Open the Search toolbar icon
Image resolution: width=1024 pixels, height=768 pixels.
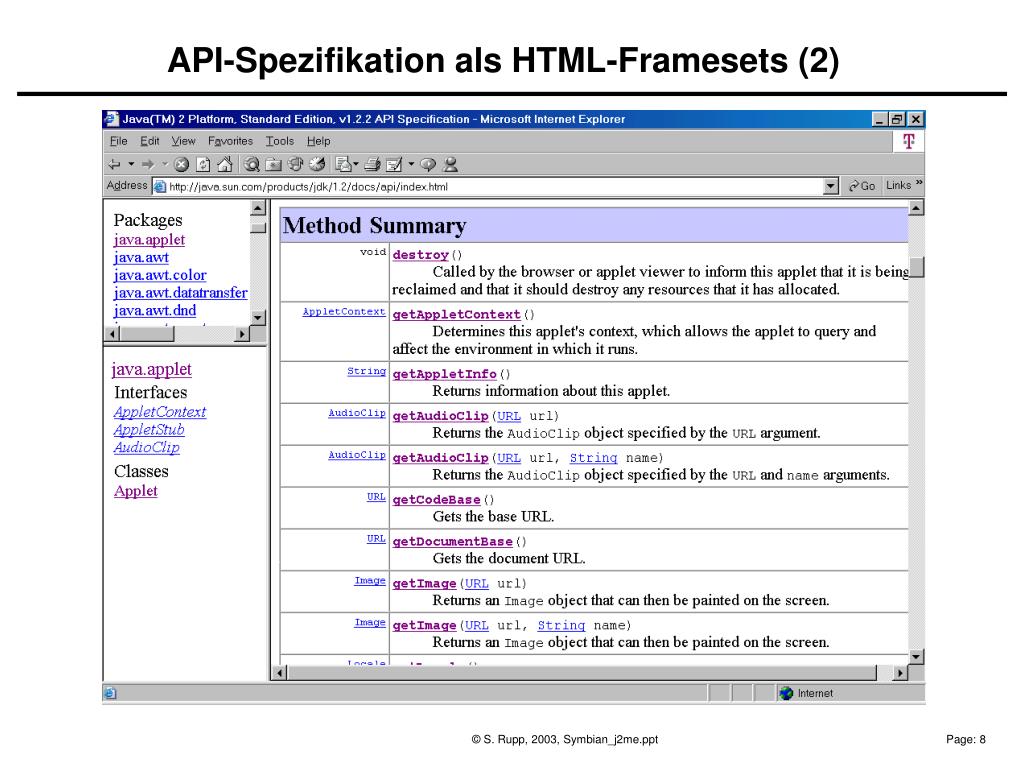[x=251, y=165]
